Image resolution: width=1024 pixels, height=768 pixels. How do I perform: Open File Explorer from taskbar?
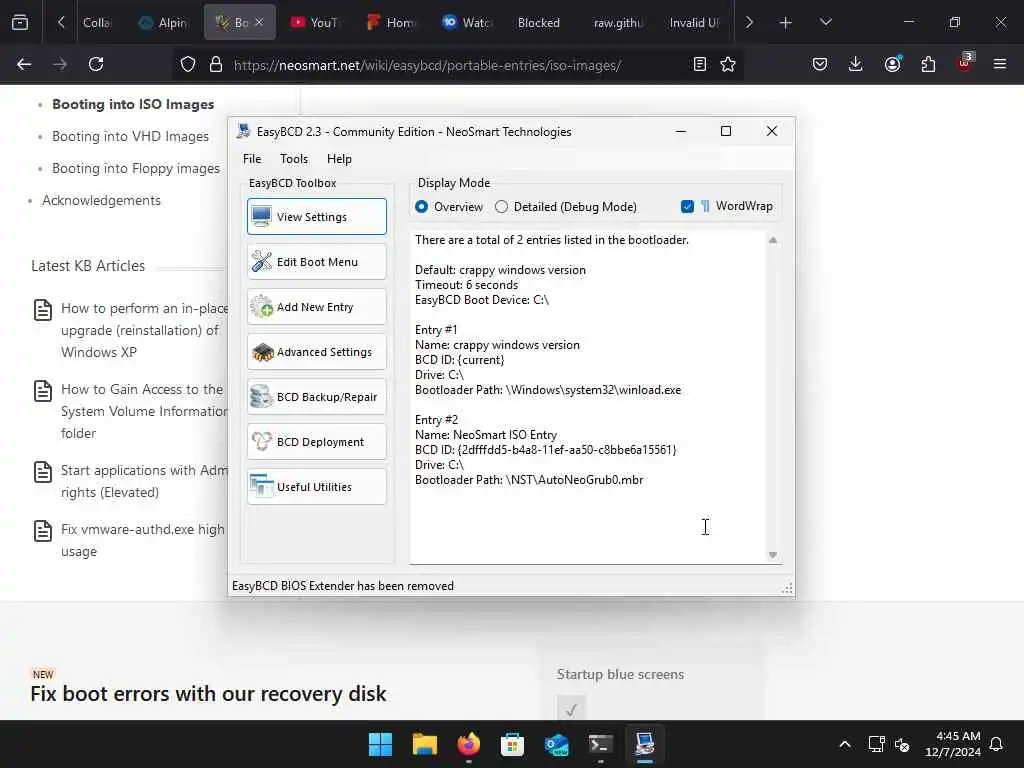(424, 744)
